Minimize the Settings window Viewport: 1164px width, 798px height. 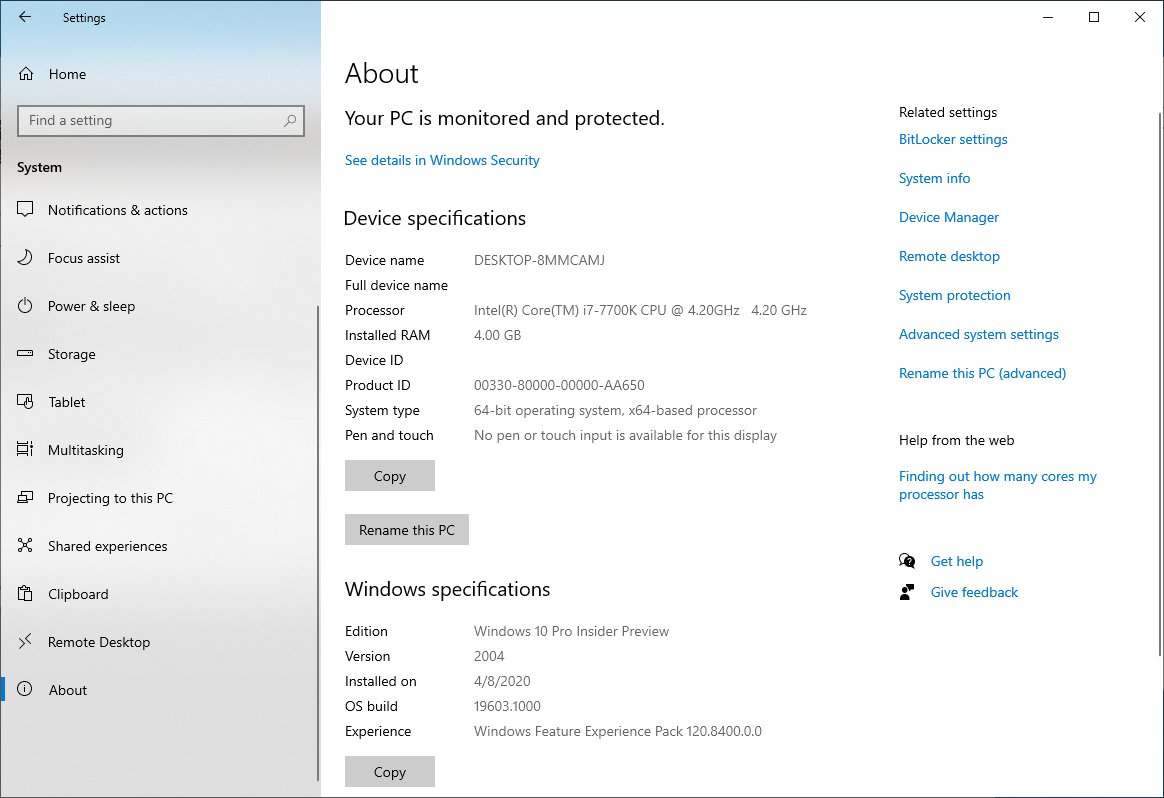pyautogui.click(x=1048, y=17)
